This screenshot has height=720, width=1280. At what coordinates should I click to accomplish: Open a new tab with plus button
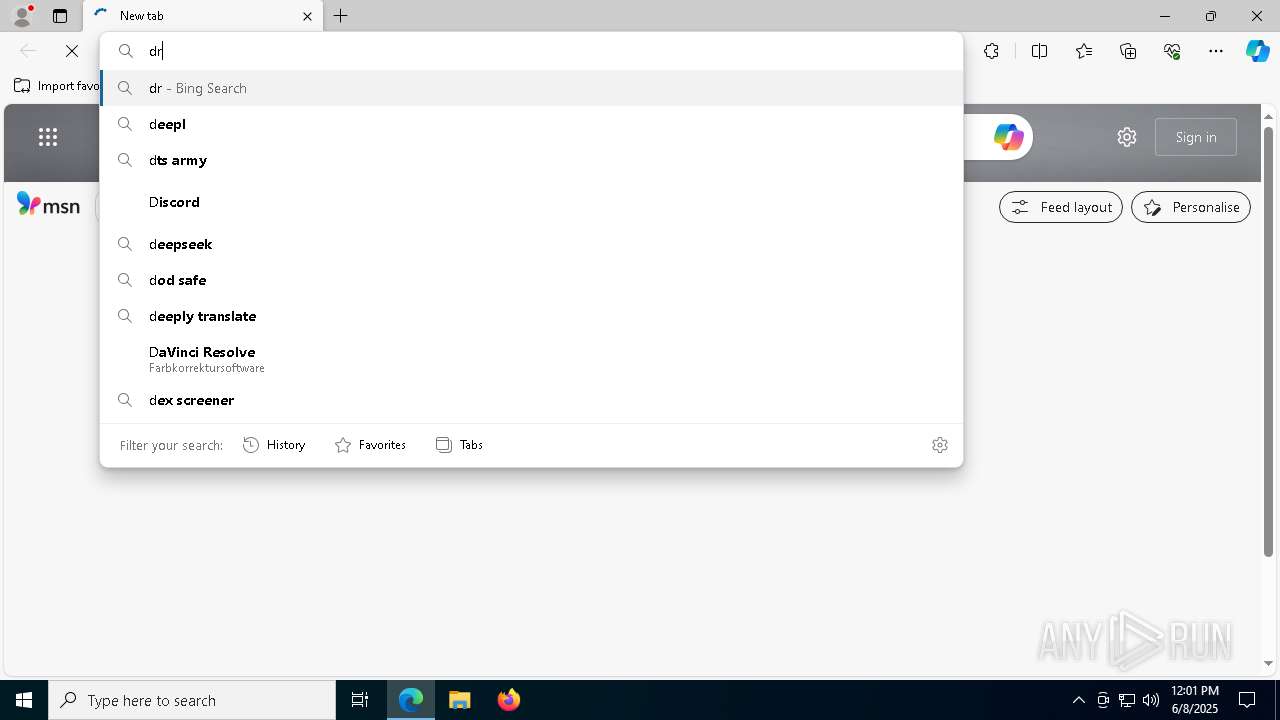point(341,16)
